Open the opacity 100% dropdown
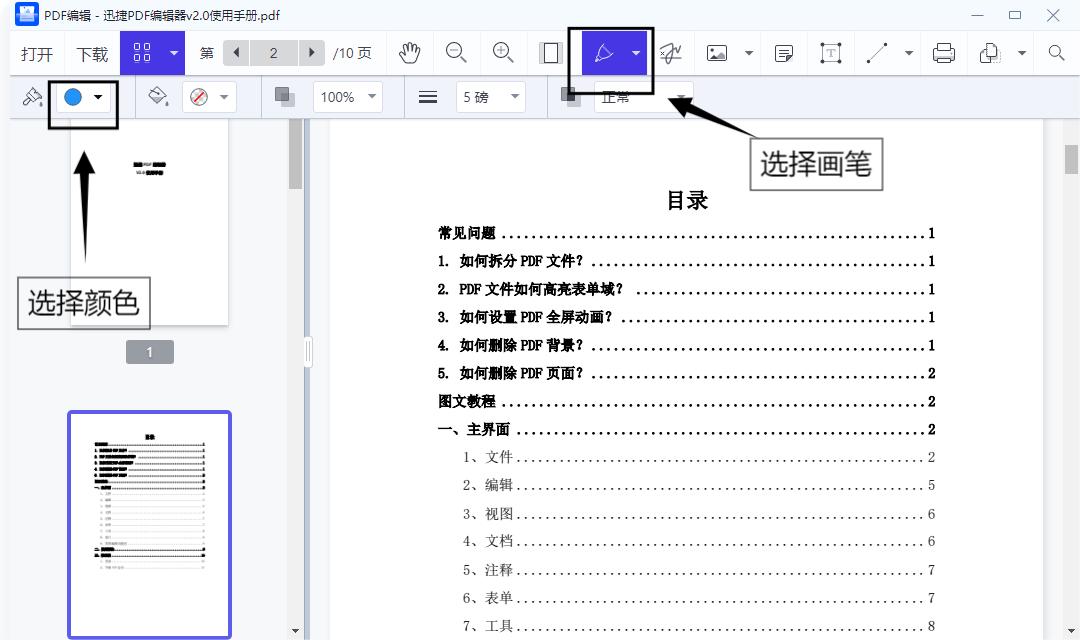 click(x=347, y=97)
